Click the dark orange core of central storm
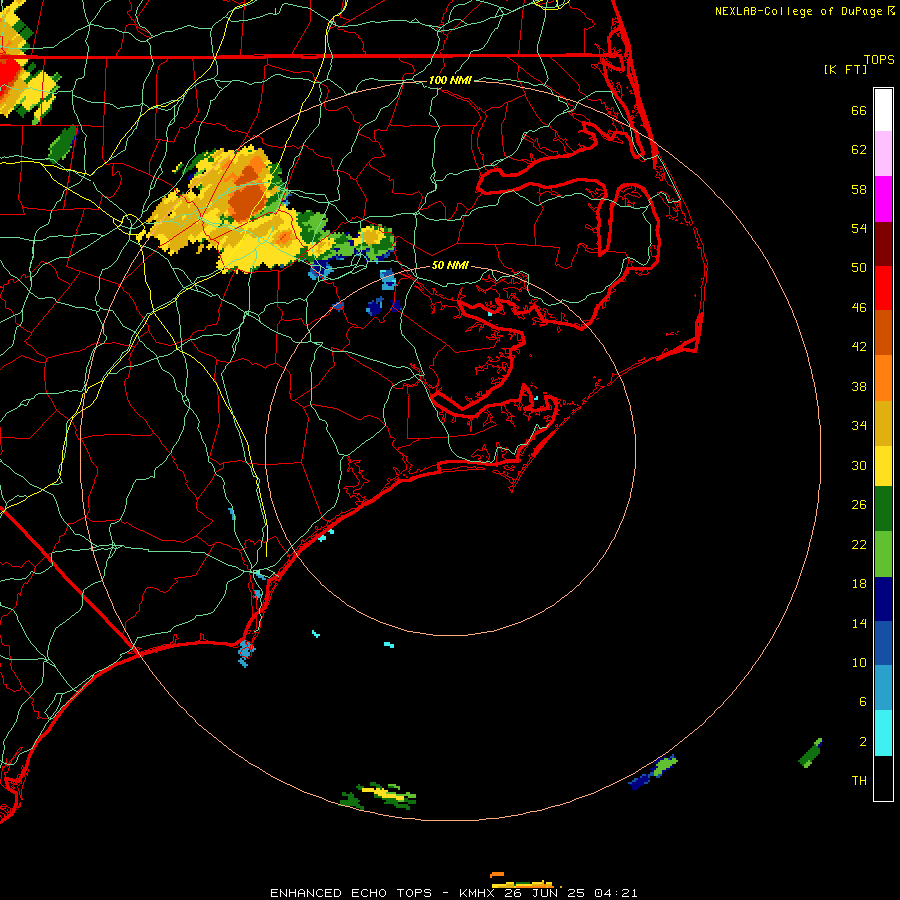This screenshot has height=900, width=900. tap(246, 195)
